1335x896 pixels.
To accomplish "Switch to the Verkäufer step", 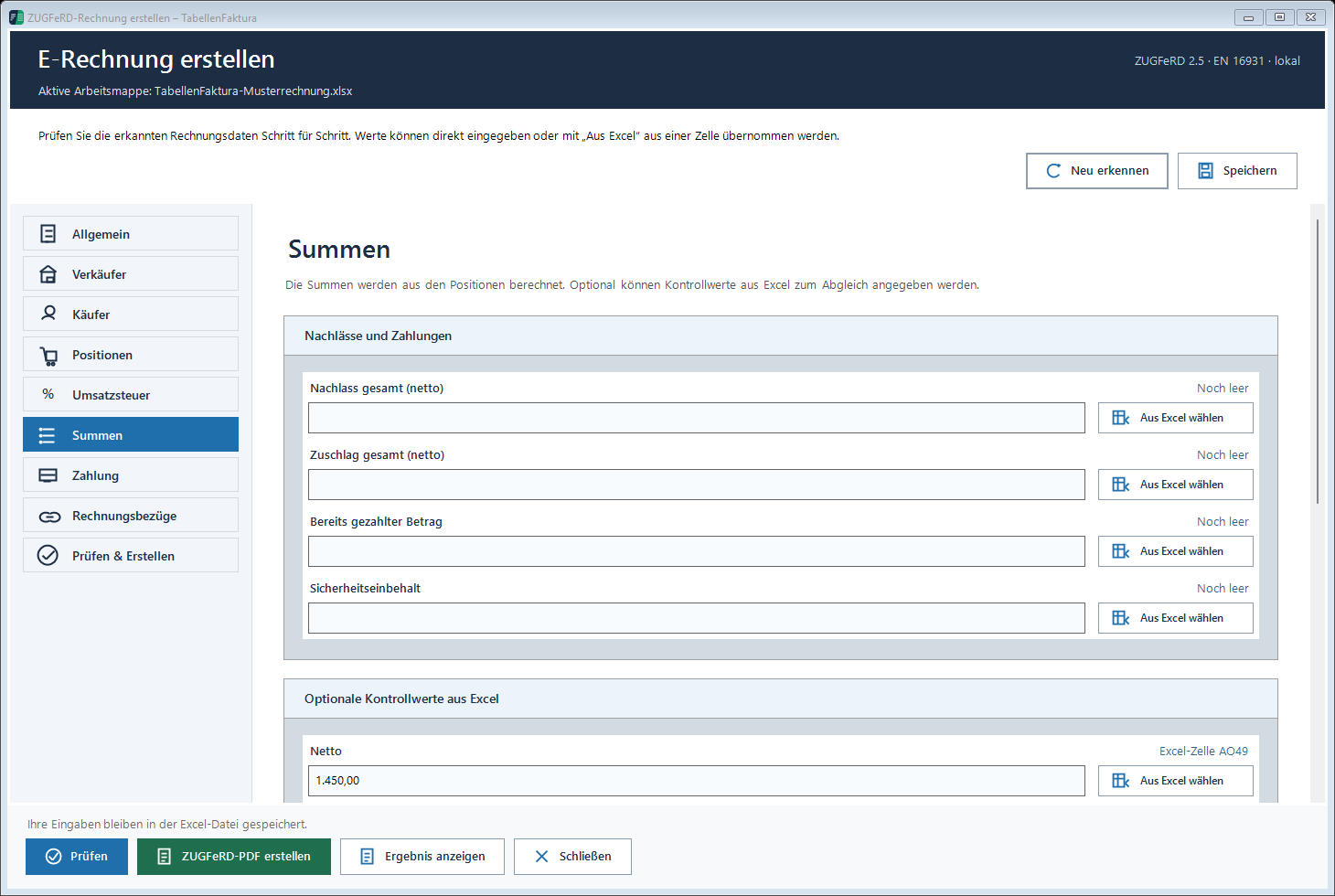I will click(131, 273).
